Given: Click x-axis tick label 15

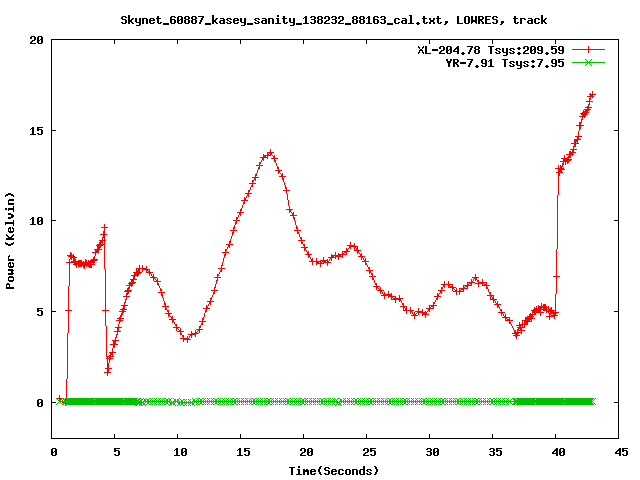Looking at the screenshot, I should (243, 452).
